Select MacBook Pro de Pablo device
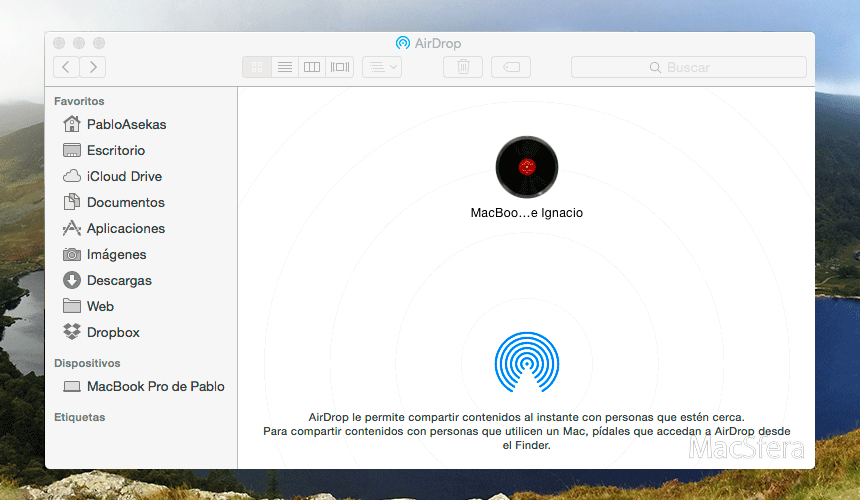 tap(155, 386)
